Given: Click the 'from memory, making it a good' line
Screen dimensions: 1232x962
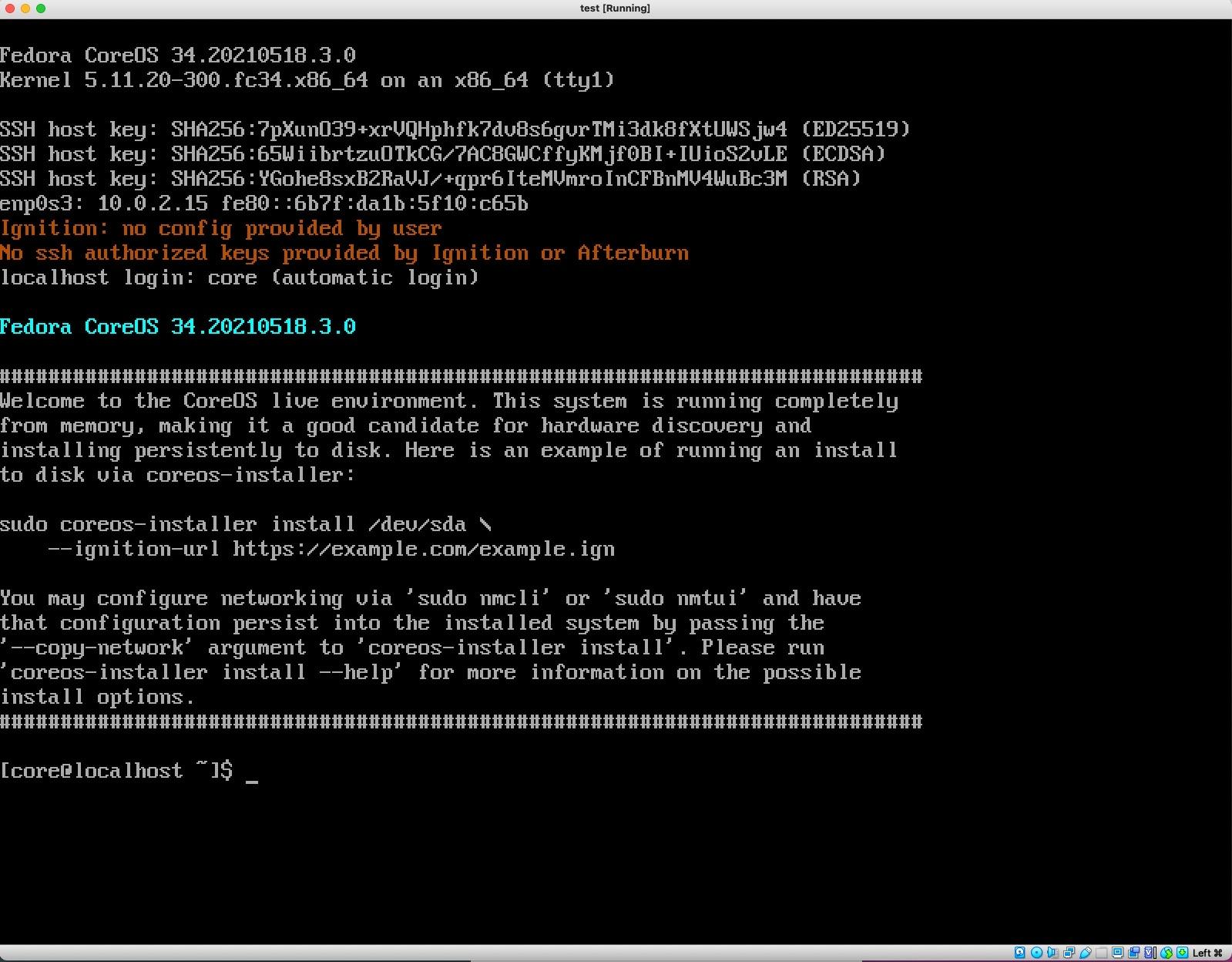Looking at the screenshot, I should [x=406, y=425].
